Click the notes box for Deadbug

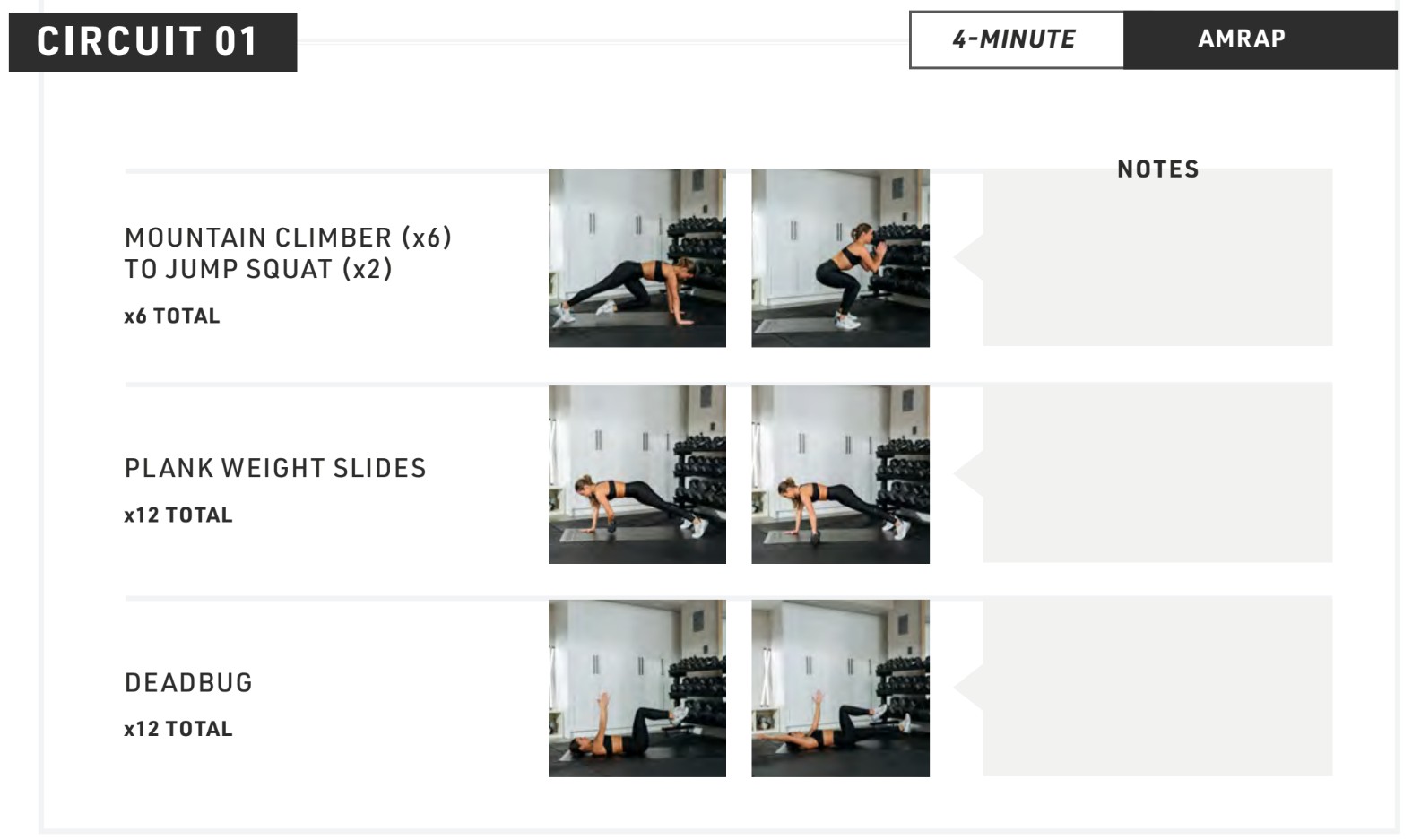coord(1157,688)
